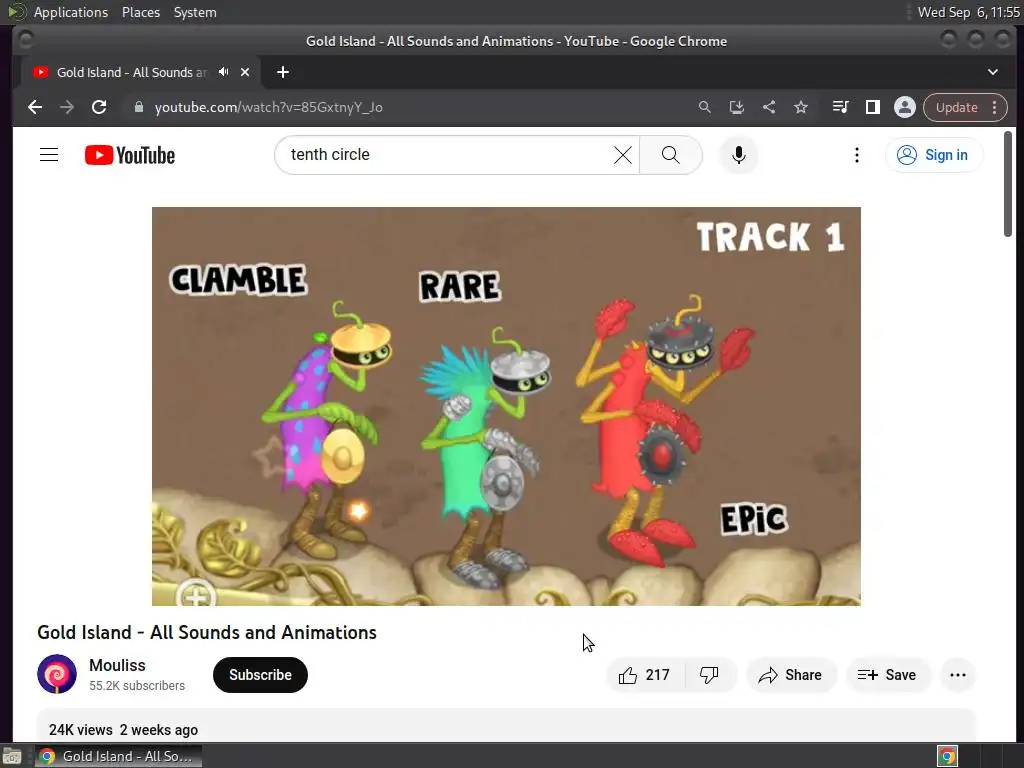Toggle the Chrome side panel
Screen dimensions: 1024x768
point(872,107)
